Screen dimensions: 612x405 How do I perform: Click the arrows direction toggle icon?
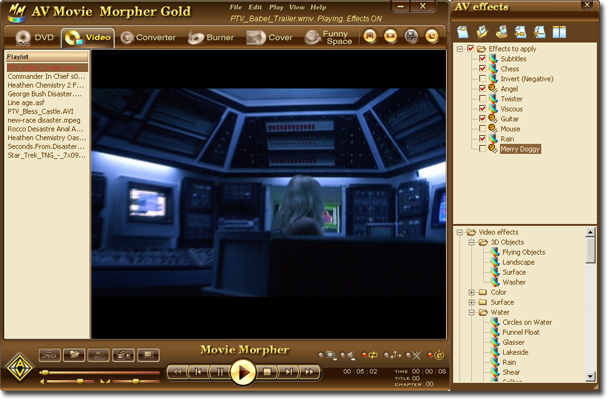click(395, 355)
